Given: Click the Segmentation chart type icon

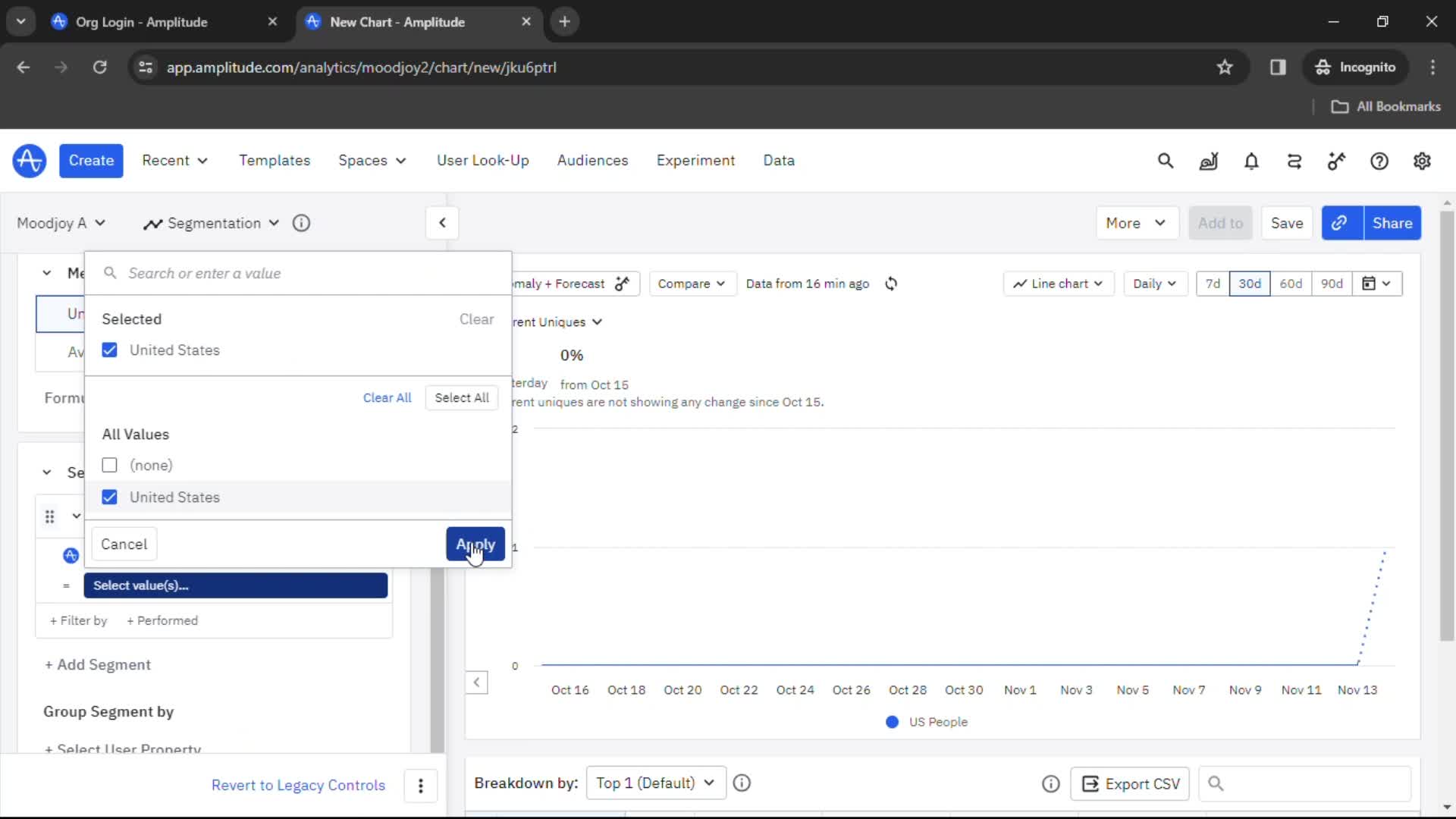Looking at the screenshot, I should [x=152, y=222].
